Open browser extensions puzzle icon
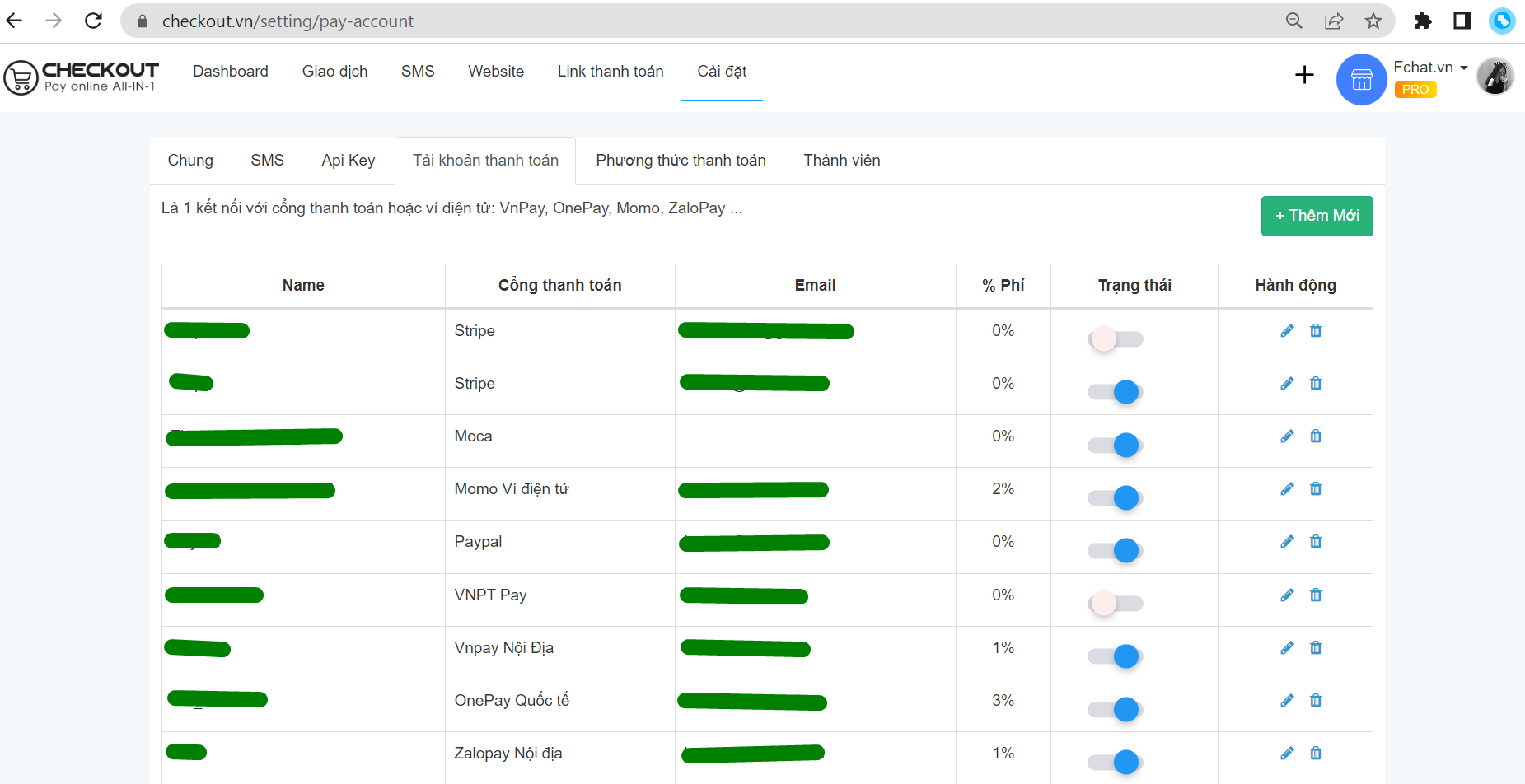 [x=1423, y=21]
